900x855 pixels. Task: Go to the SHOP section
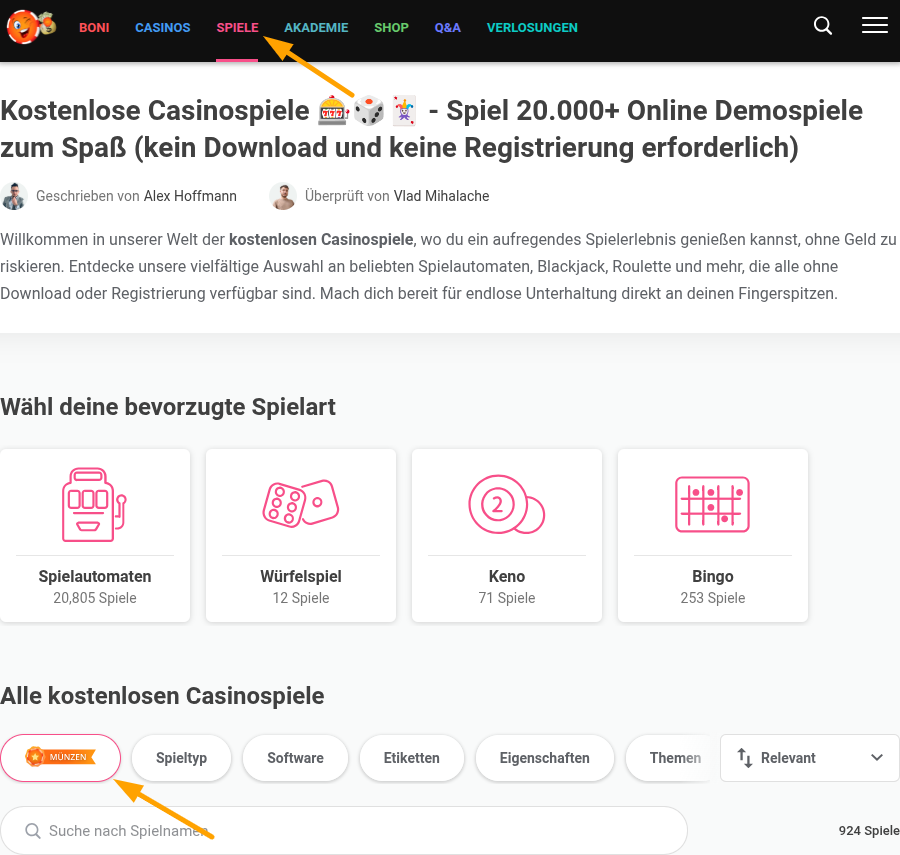pos(391,28)
